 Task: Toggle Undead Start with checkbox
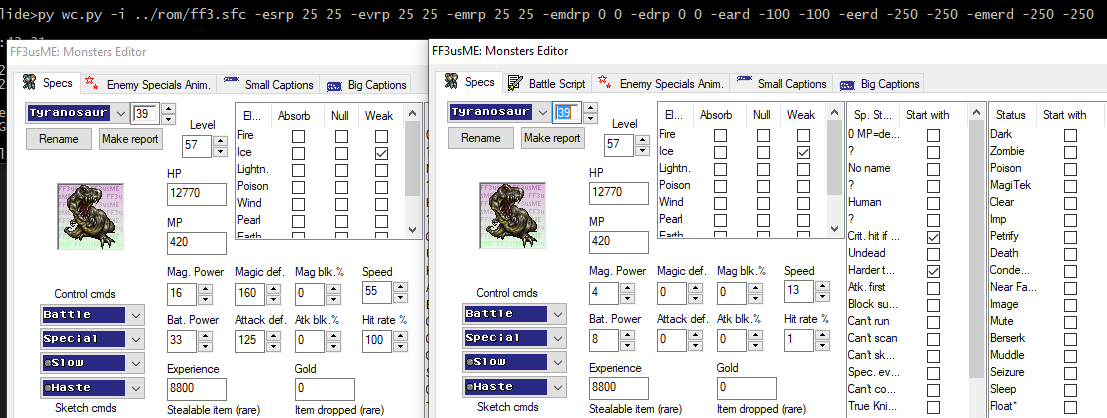[x=933, y=253]
